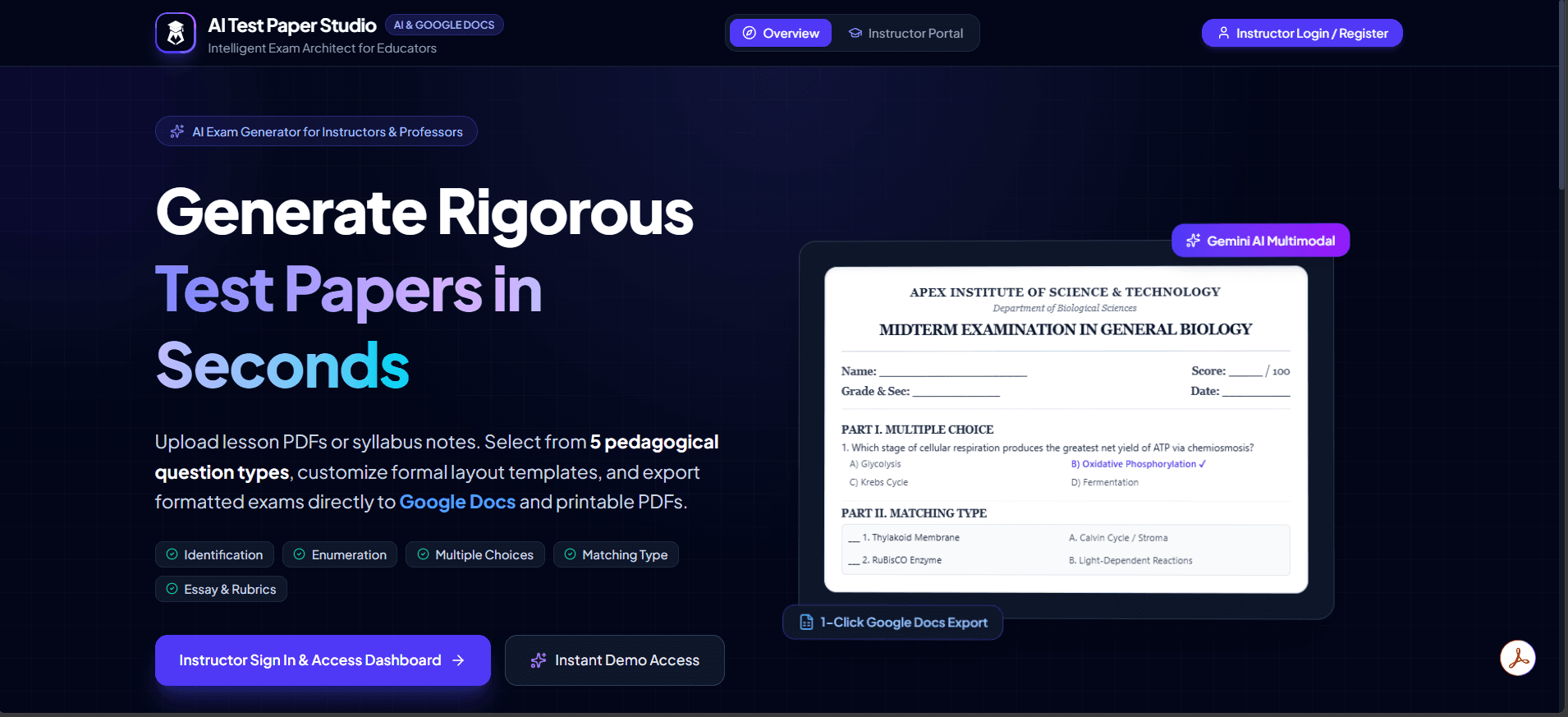Click the Gemini AI Multimodal label text
The width and height of the screenshot is (1568, 717).
(1271, 241)
